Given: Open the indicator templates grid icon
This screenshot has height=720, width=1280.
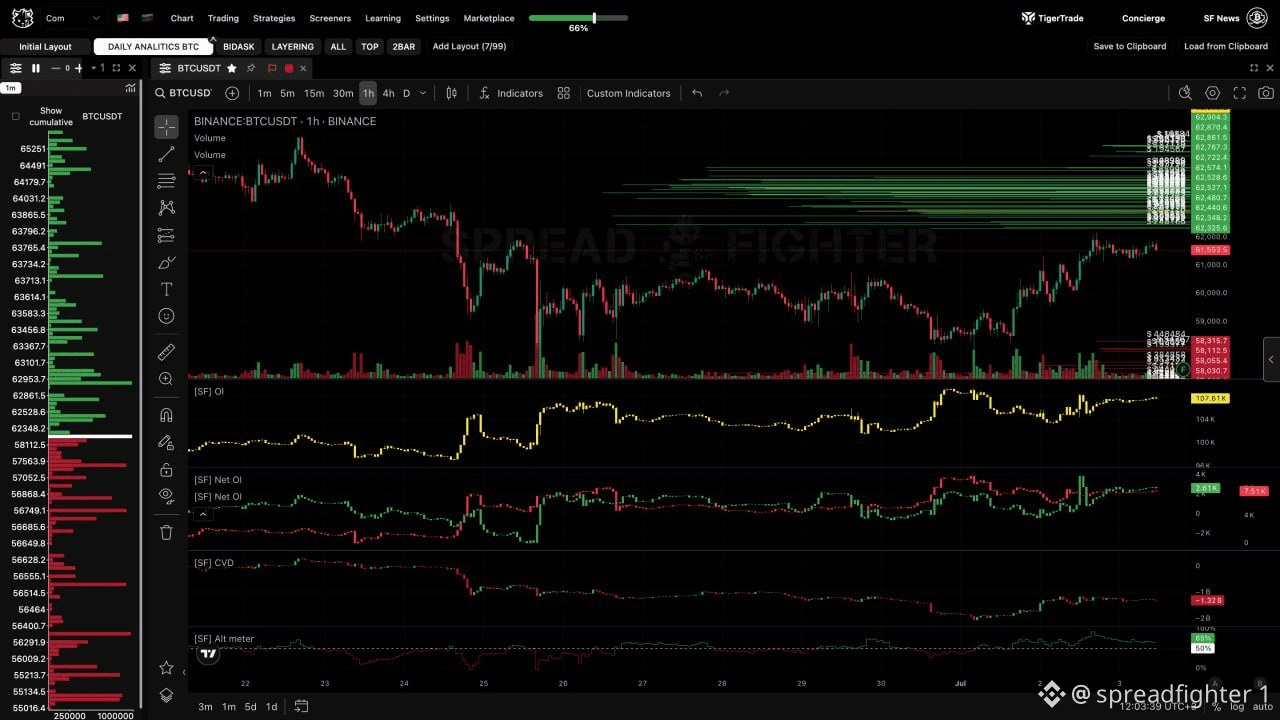Looking at the screenshot, I should coord(564,93).
